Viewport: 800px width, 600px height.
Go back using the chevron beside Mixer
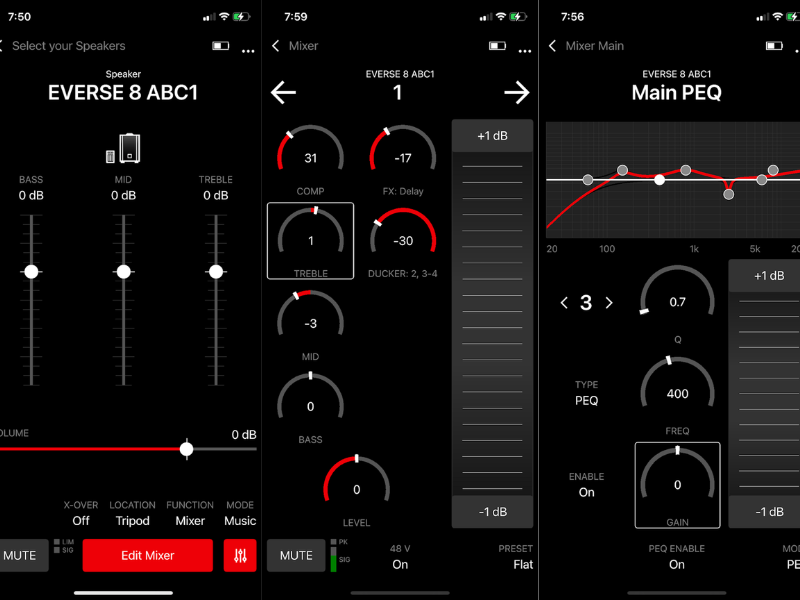point(276,46)
